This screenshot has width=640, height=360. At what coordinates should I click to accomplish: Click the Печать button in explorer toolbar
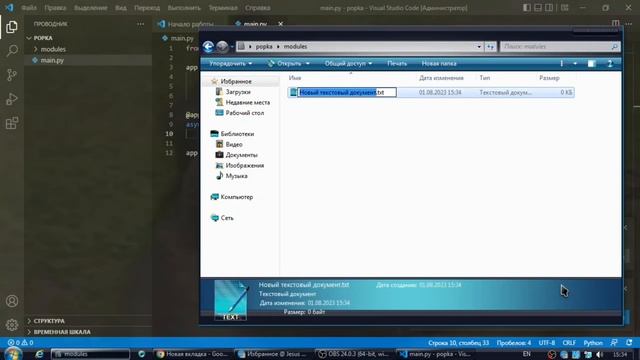397,64
